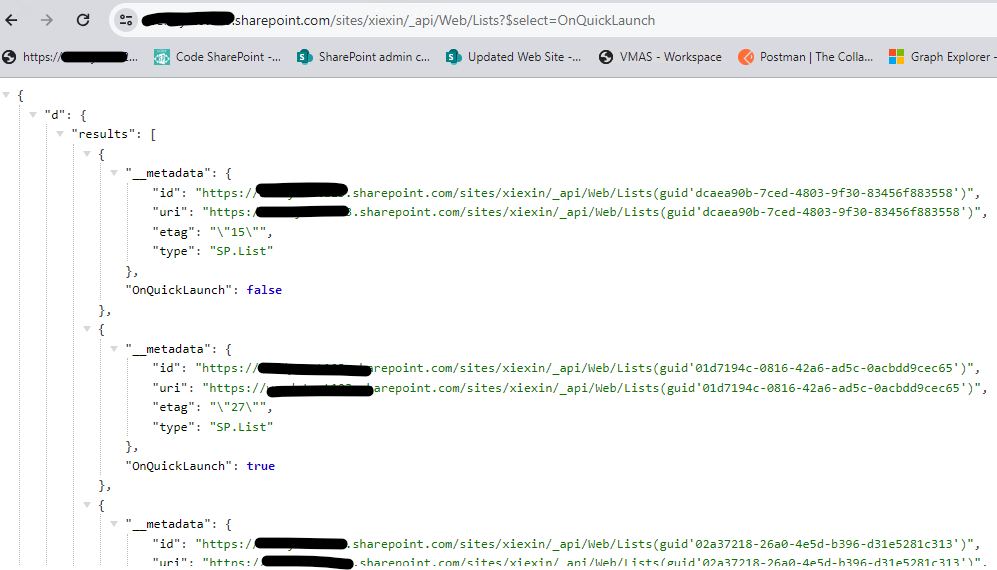The image size is (997, 570).
Task: Collapse the first result object
Action: tap(87, 153)
